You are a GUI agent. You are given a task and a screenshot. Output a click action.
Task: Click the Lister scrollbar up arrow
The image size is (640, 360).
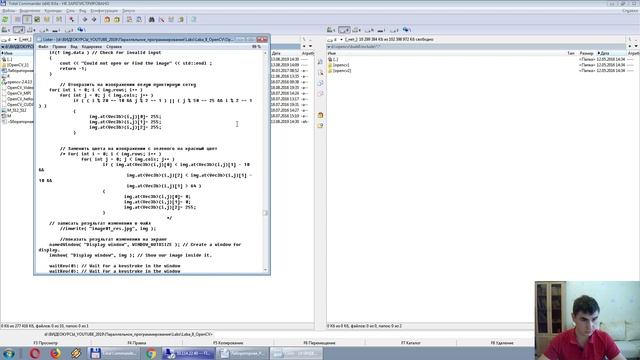pyautogui.click(x=266, y=53)
